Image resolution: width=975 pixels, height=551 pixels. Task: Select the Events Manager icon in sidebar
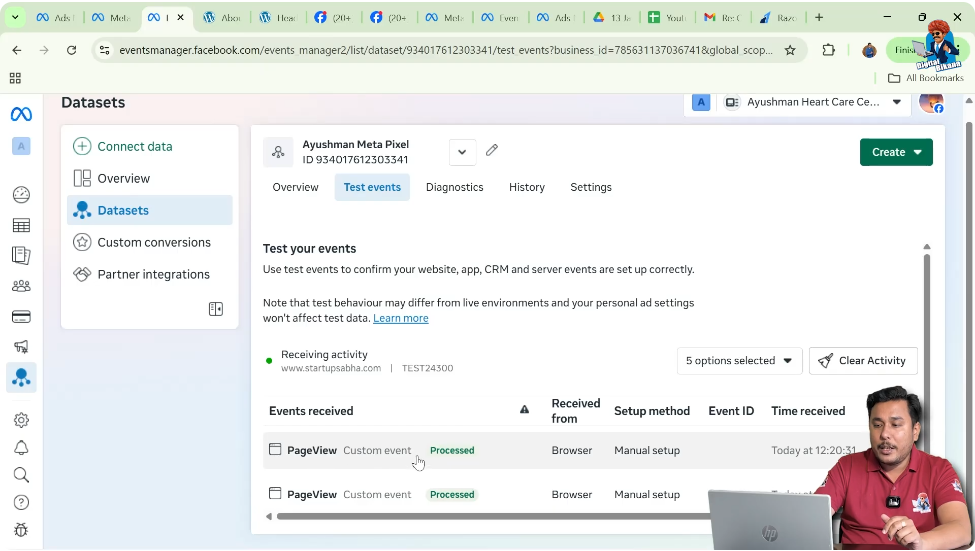click(x=21, y=377)
